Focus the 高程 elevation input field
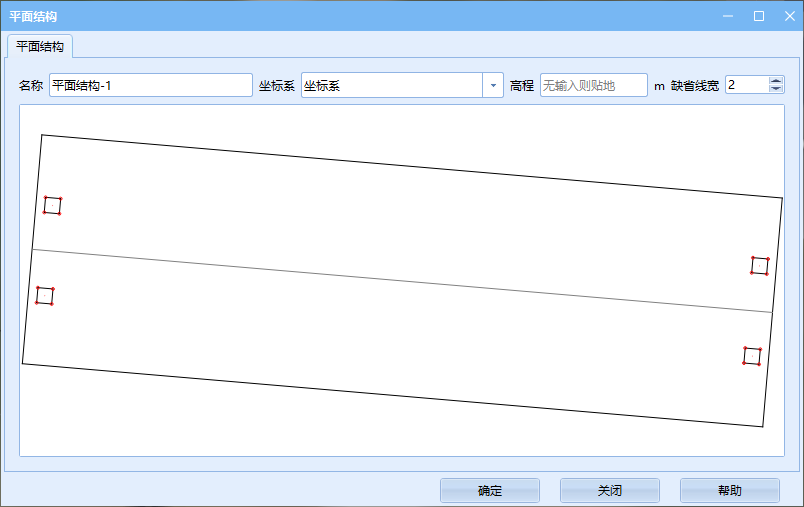The width and height of the screenshot is (804, 507). point(593,85)
